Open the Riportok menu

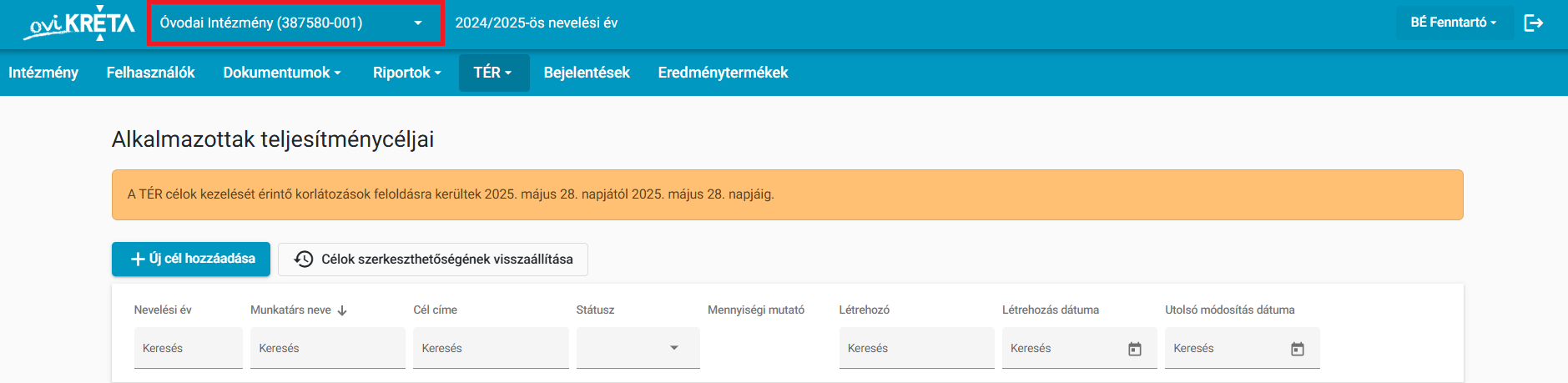coord(407,73)
